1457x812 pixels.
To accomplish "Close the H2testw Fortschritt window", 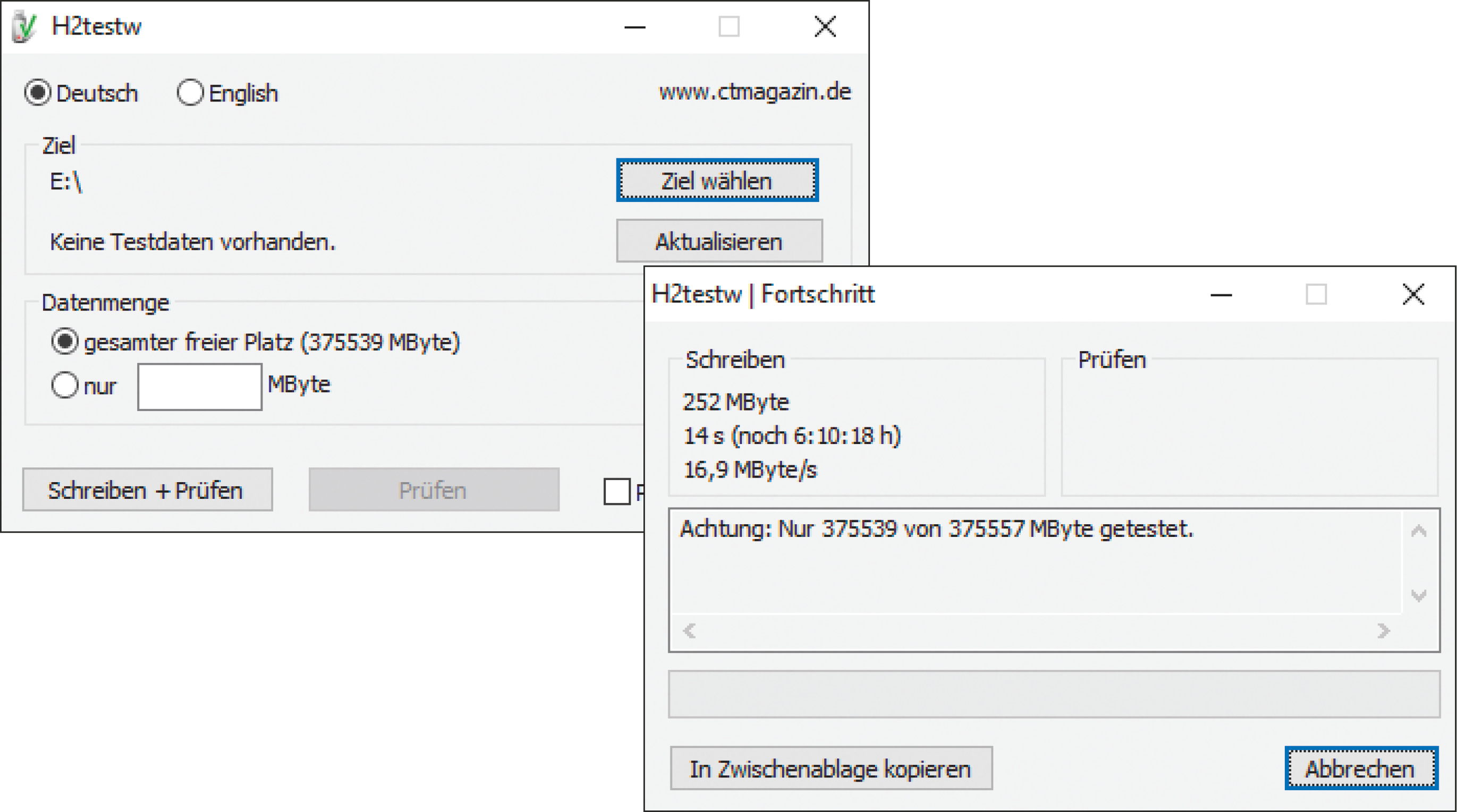I will [1413, 295].
